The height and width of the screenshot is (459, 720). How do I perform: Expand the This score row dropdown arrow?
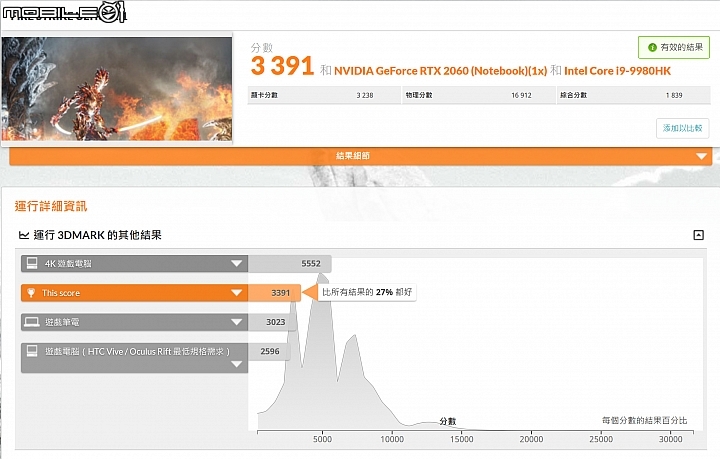pos(236,293)
